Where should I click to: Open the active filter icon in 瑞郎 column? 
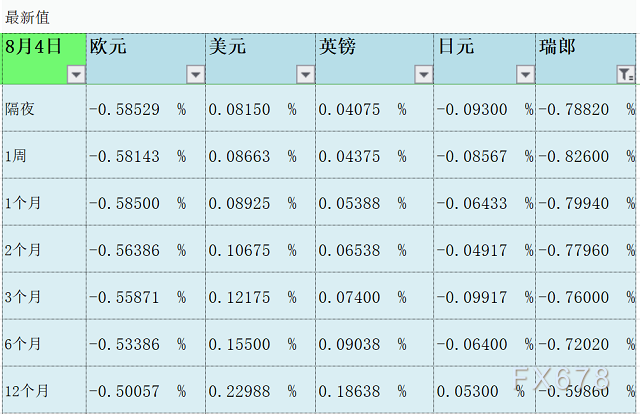click(x=626, y=75)
